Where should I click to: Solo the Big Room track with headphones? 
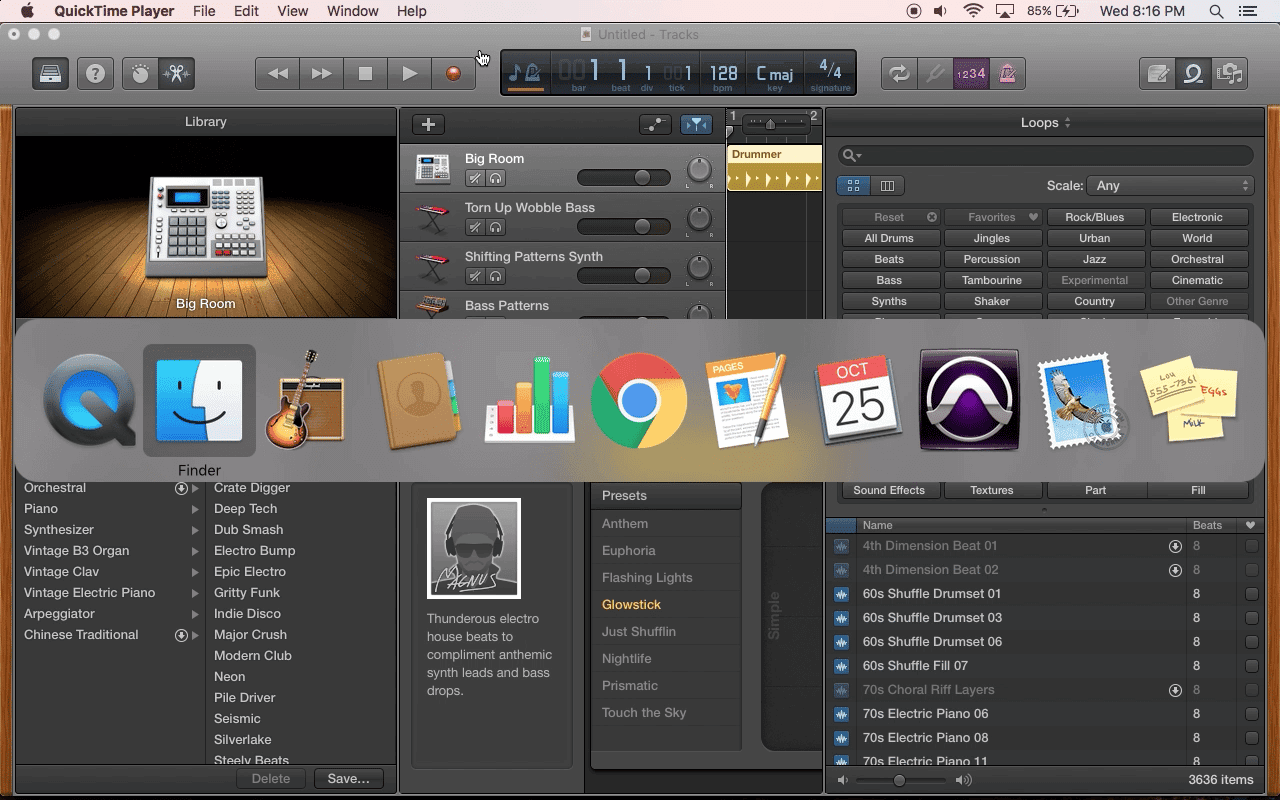pyautogui.click(x=495, y=178)
